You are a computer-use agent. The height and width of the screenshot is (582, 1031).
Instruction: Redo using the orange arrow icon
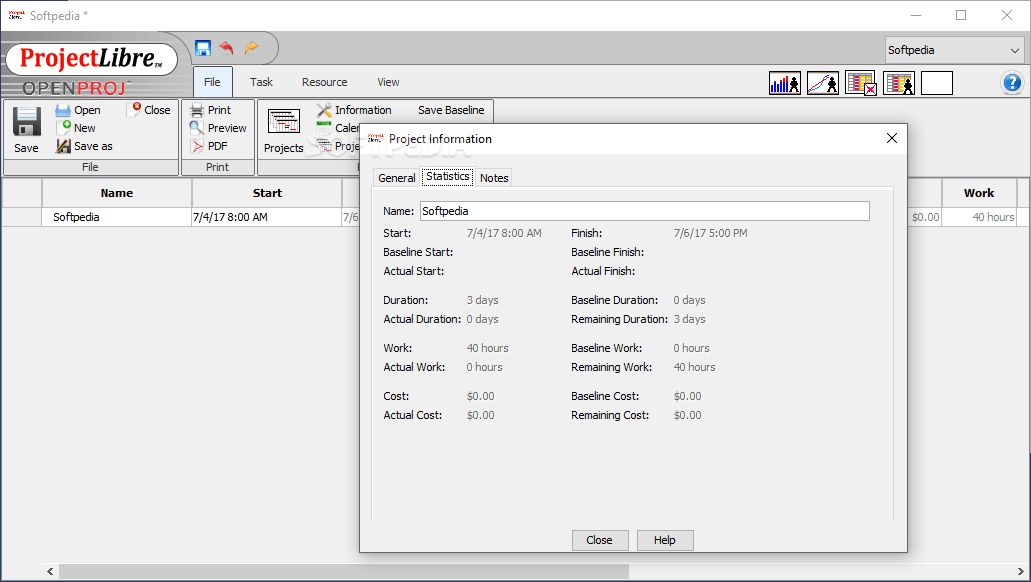pyautogui.click(x=251, y=48)
